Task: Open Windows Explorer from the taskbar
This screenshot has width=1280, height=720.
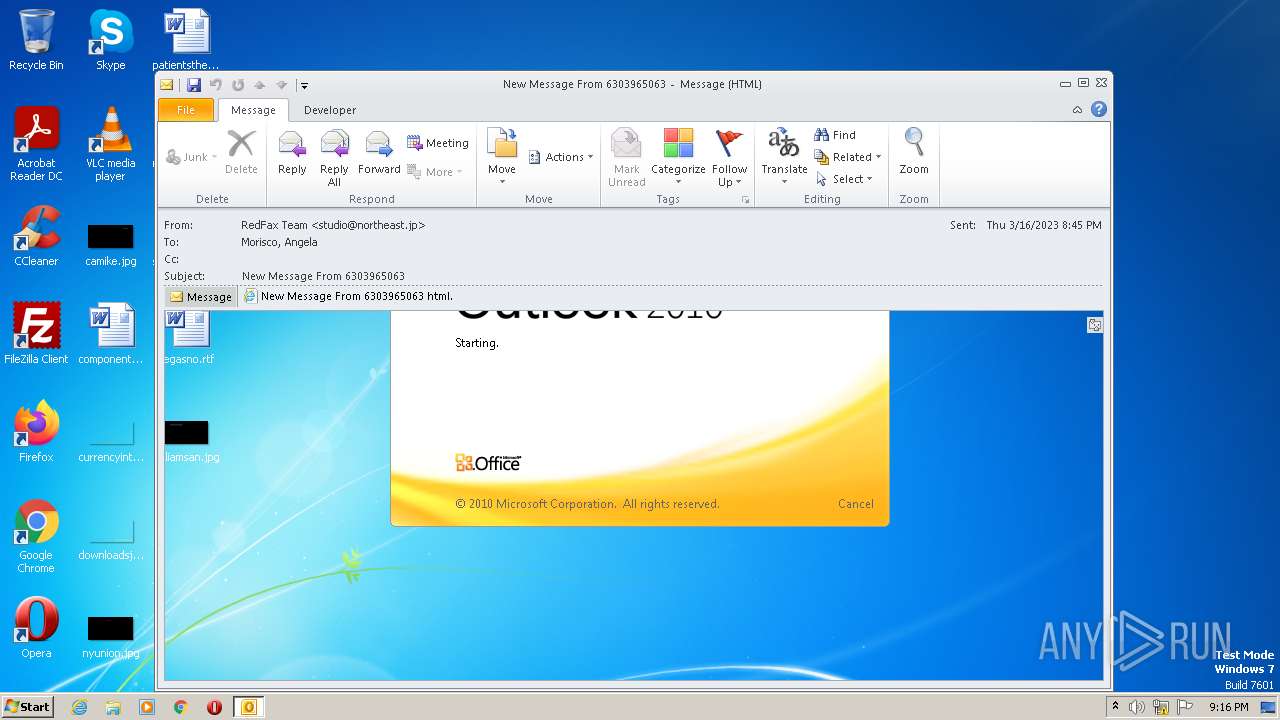Action: [113, 707]
